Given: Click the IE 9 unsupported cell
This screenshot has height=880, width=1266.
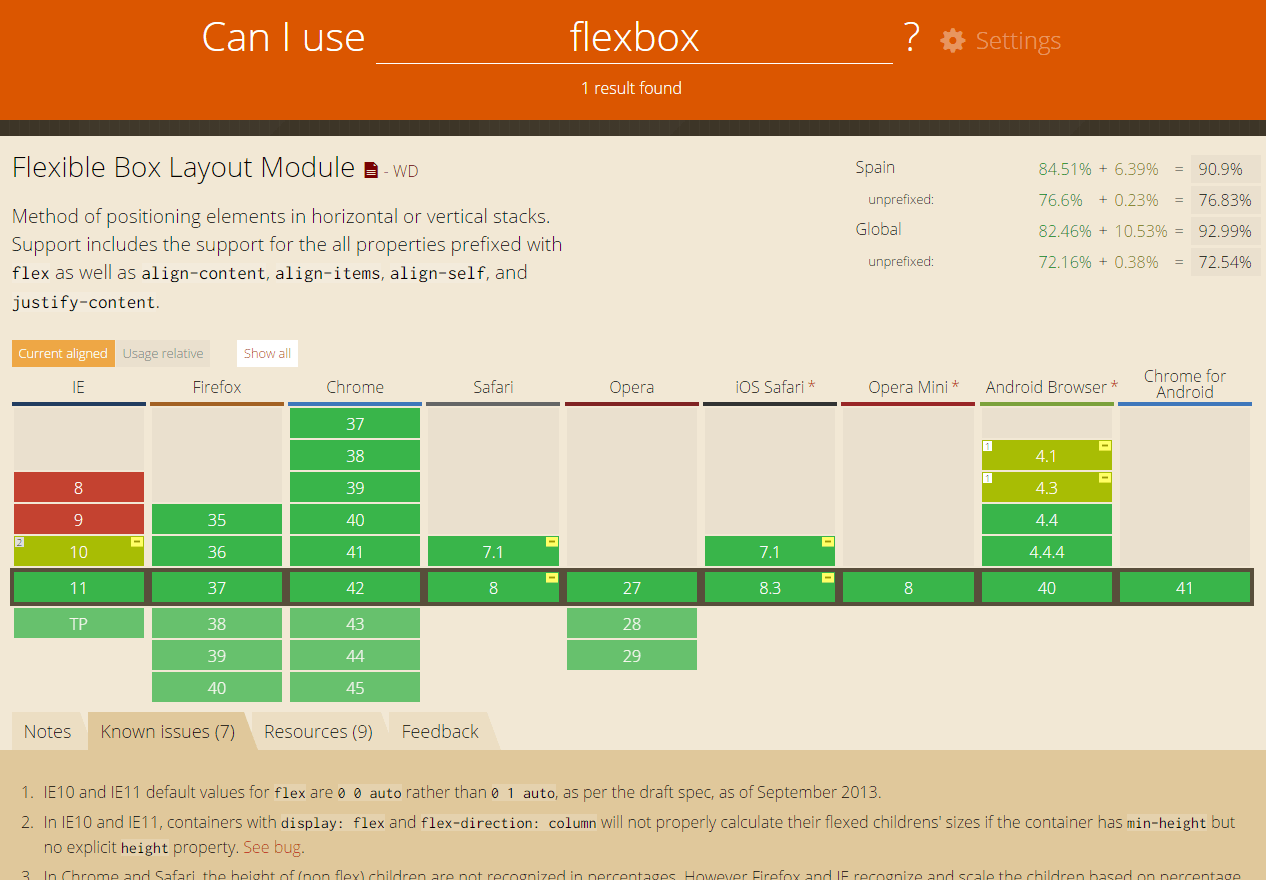Looking at the screenshot, I should (x=79, y=519).
